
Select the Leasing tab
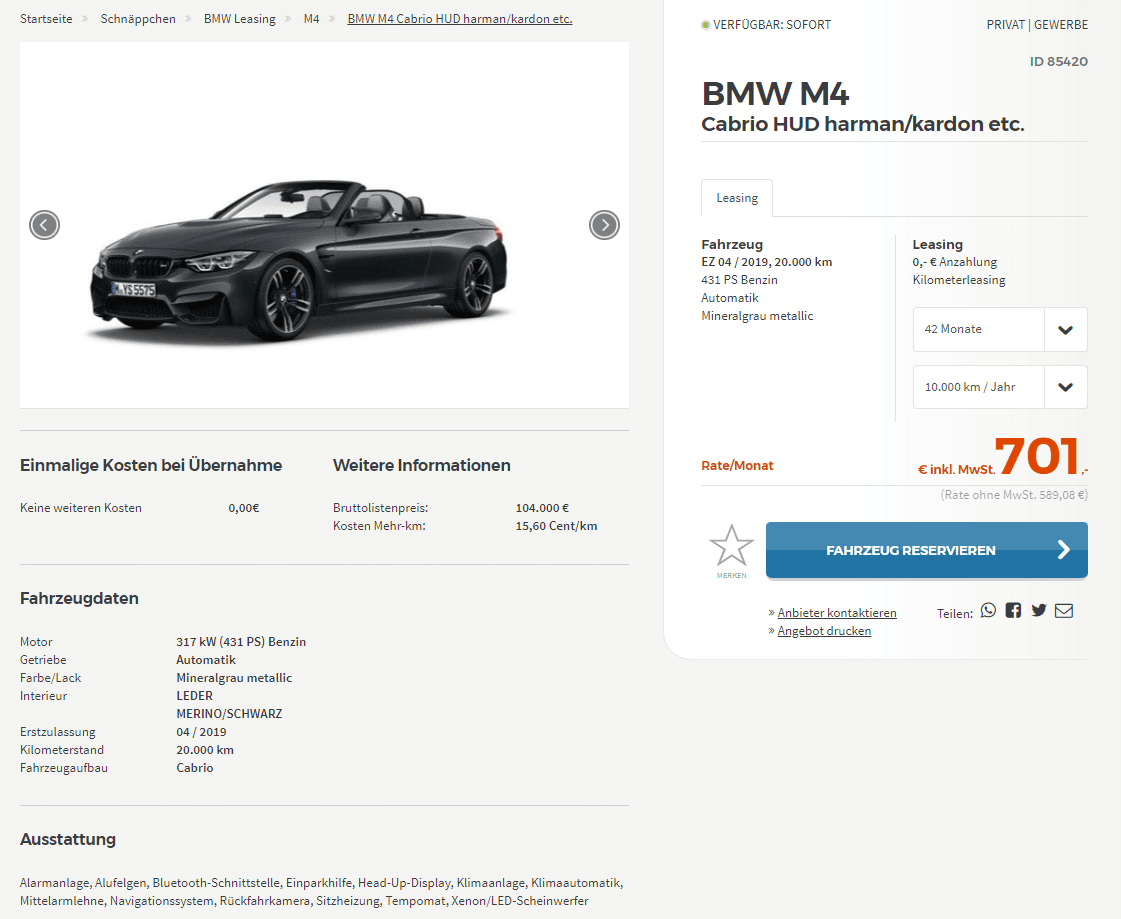point(736,198)
